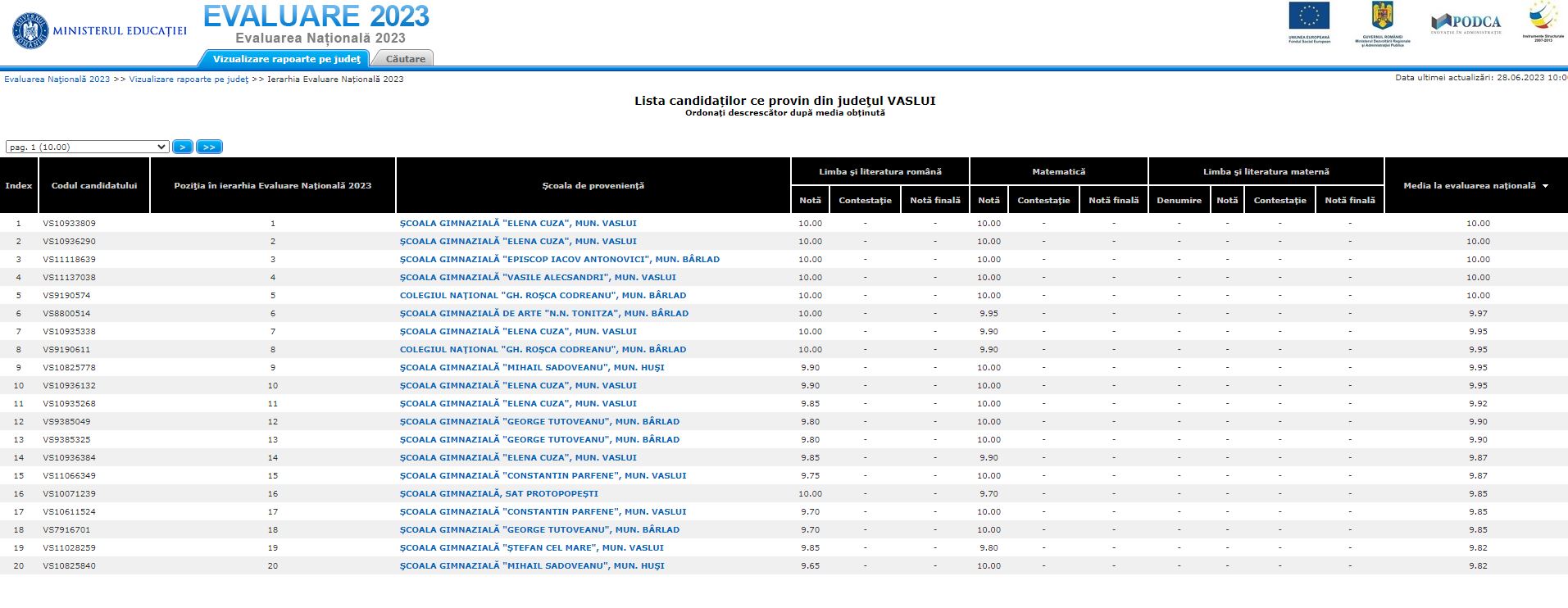Click the Ordonați descrescător după media obținută subtitle
Screen dimensions: 1568x608
point(784,113)
